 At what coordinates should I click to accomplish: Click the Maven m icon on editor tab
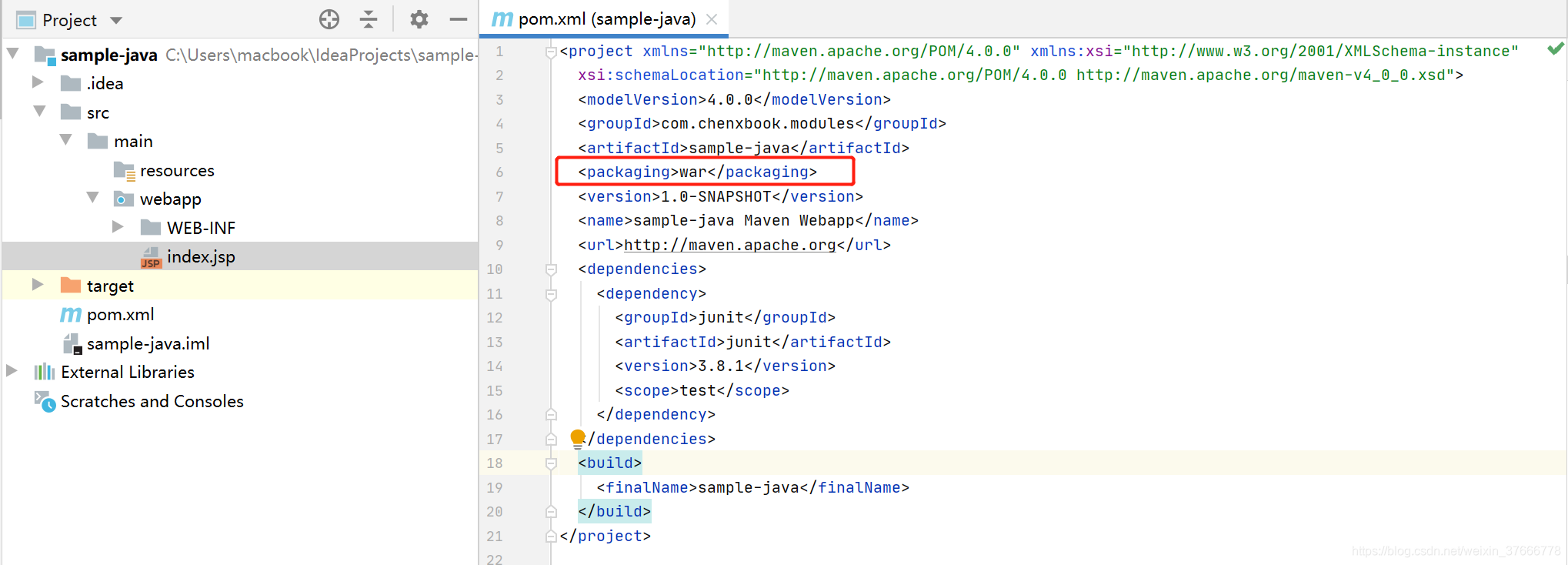tap(502, 19)
